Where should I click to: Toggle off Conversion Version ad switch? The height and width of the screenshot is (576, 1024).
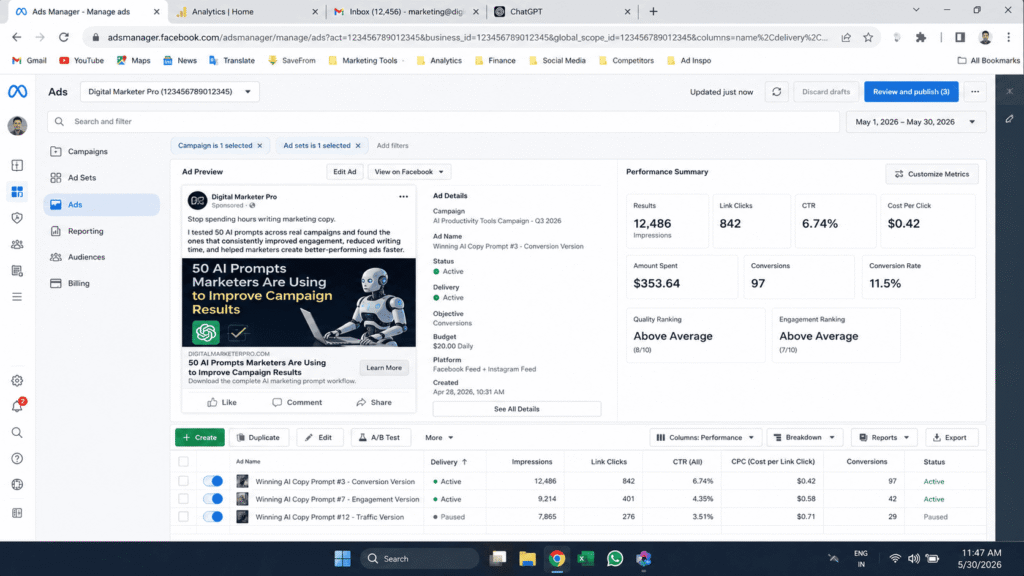[213, 481]
